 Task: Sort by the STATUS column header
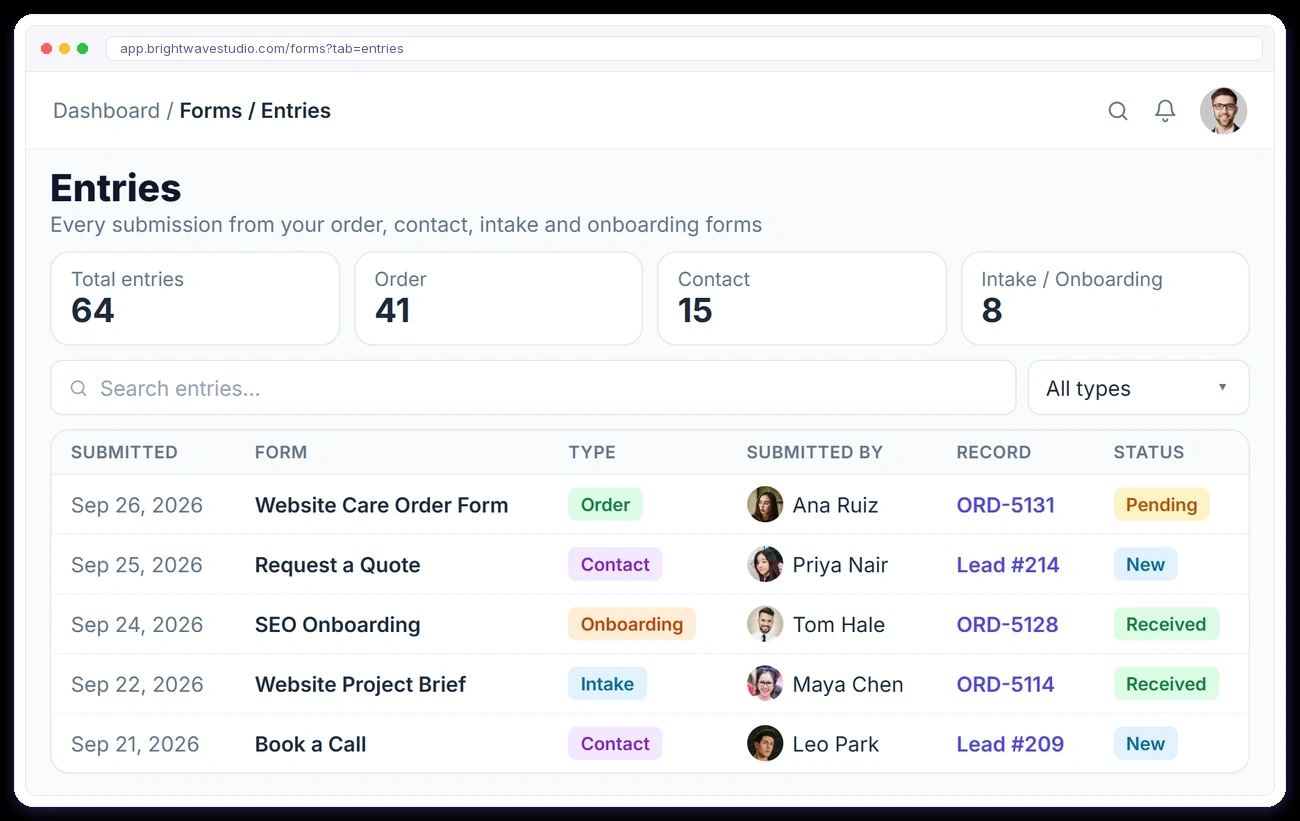[1149, 453]
